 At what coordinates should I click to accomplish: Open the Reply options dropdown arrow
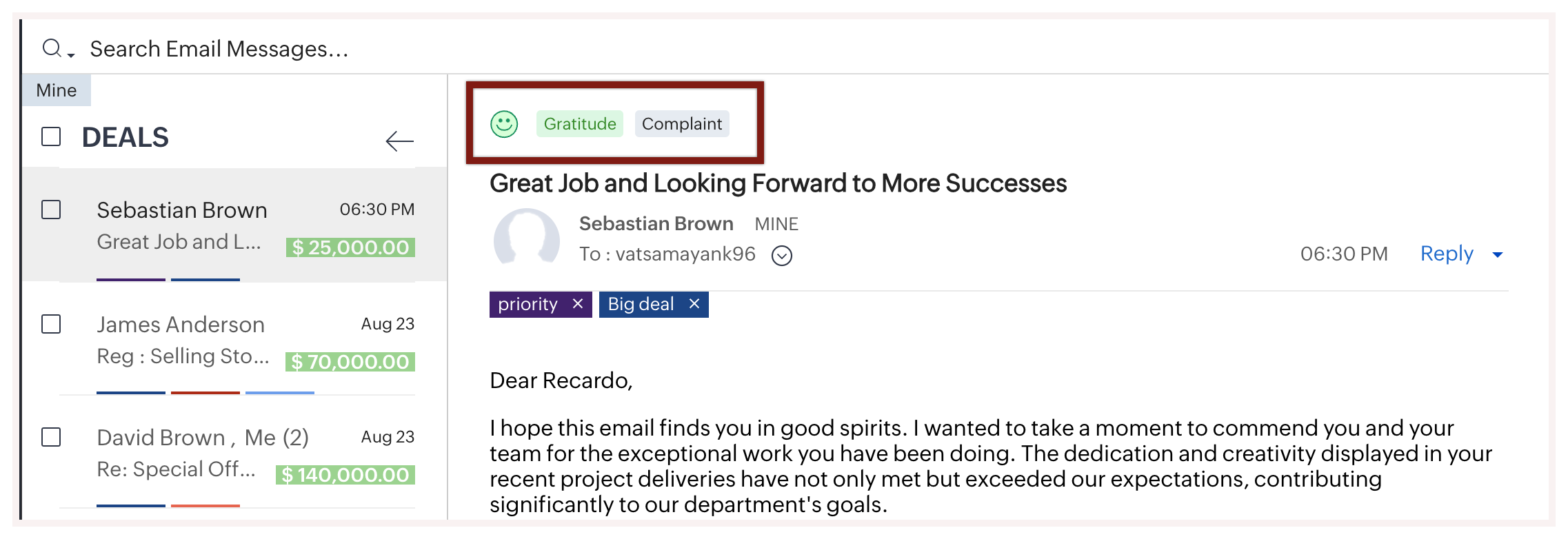(x=1498, y=255)
